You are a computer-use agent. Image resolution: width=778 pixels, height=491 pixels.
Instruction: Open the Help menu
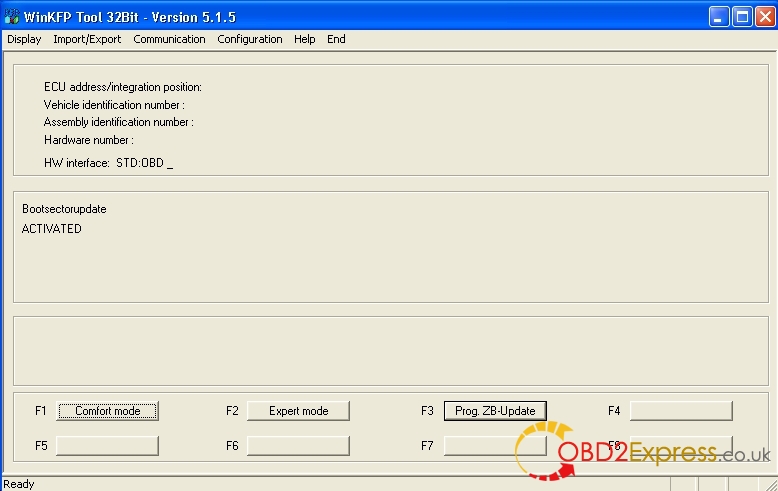[x=305, y=39]
